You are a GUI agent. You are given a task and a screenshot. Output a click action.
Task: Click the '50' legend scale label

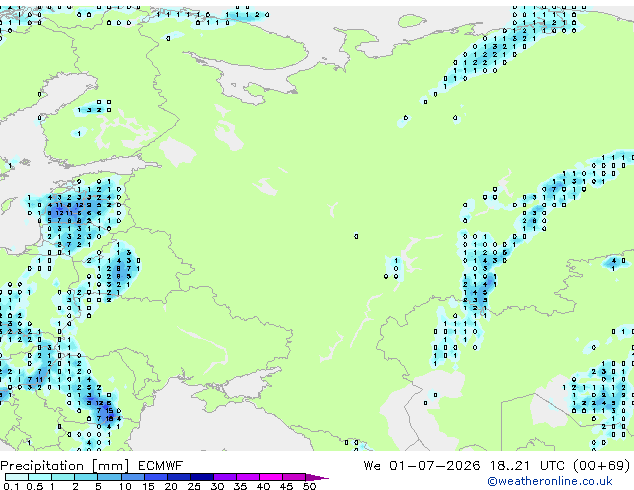point(309,486)
